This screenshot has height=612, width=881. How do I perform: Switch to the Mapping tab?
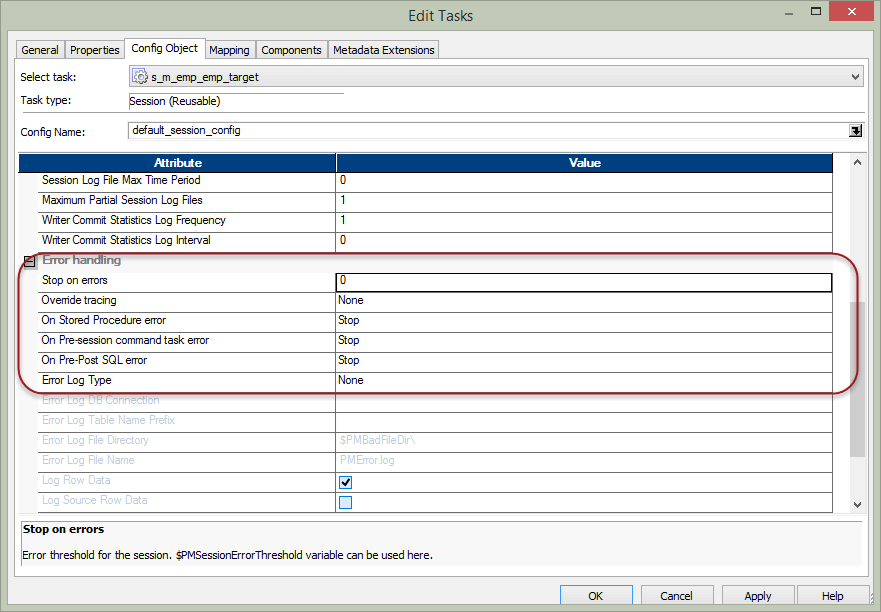(229, 50)
